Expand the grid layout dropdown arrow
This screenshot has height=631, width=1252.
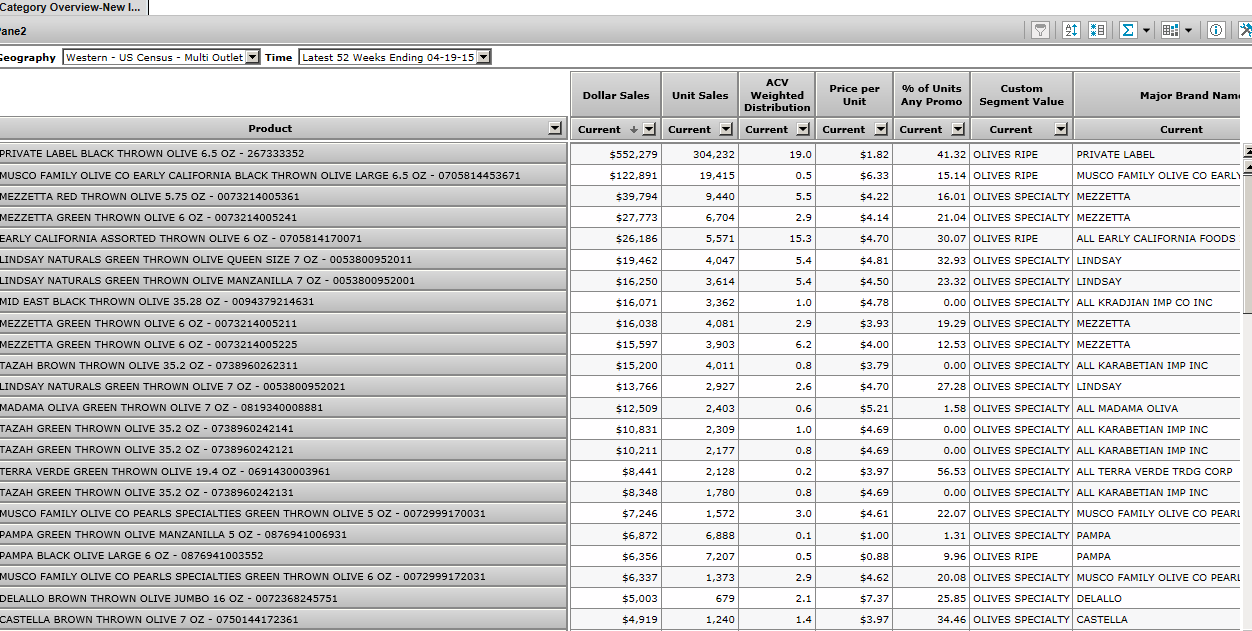(1188, 31)
